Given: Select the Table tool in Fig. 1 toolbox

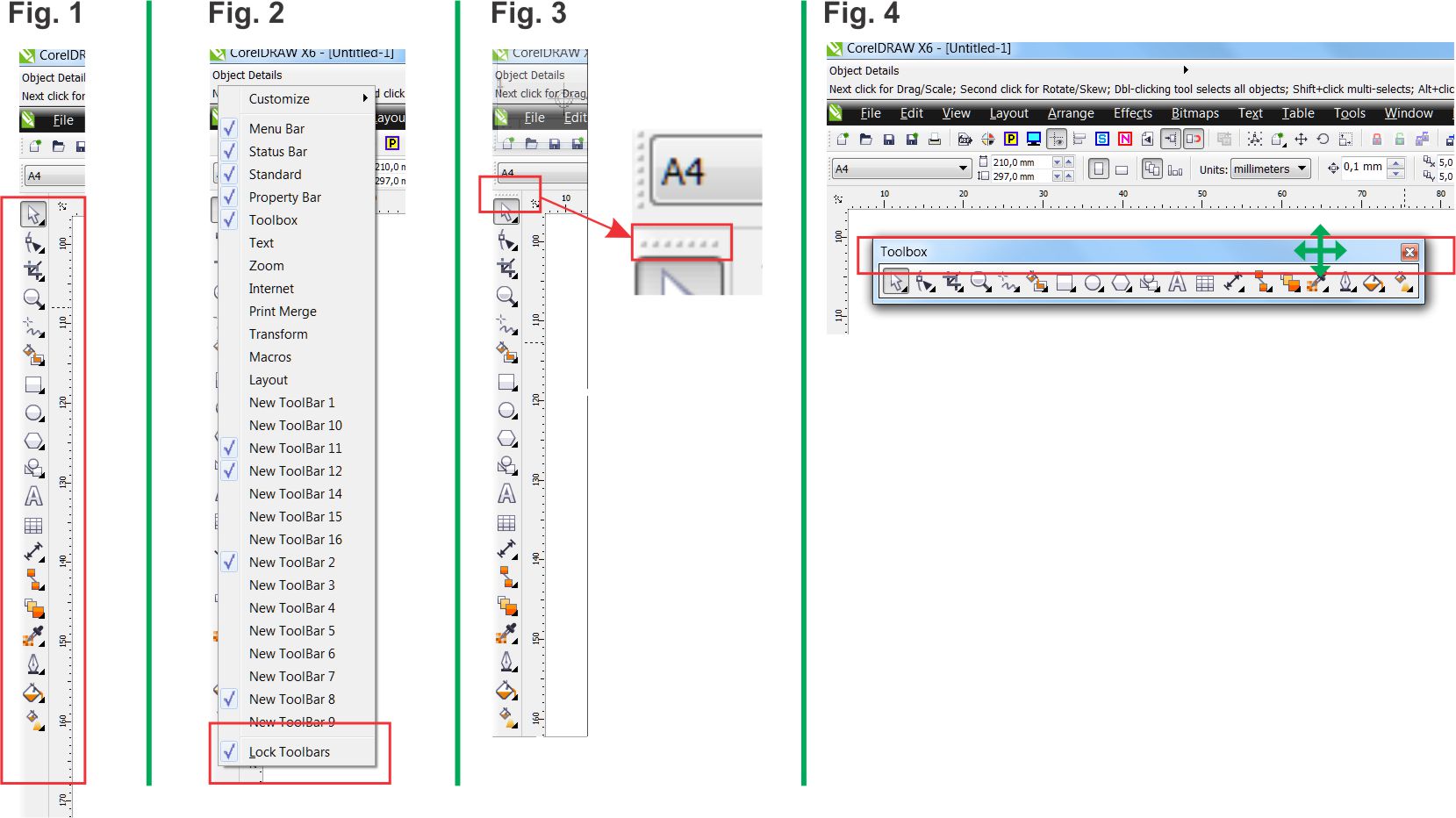Looking at the screenshot, I should (33, 526).
